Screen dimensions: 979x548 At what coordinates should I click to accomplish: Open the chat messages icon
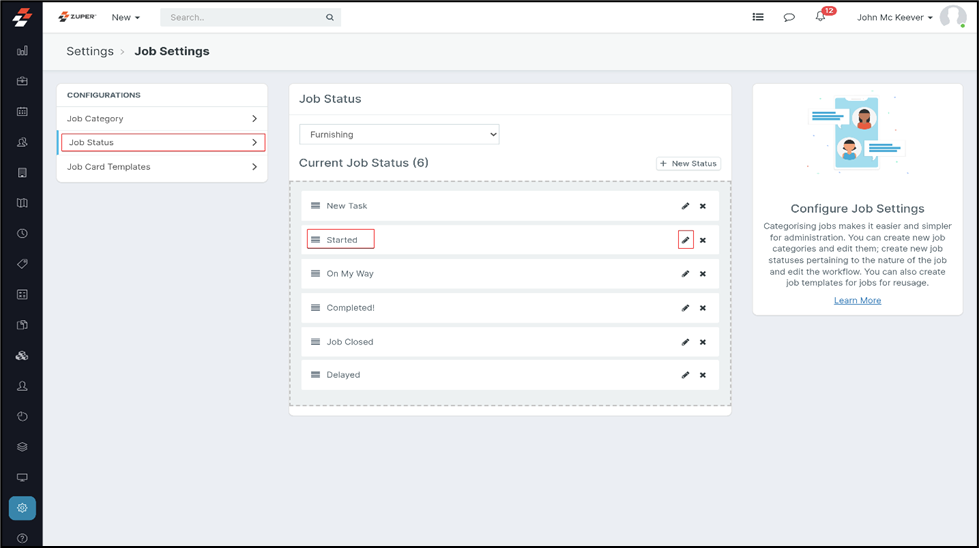point(789,17)
